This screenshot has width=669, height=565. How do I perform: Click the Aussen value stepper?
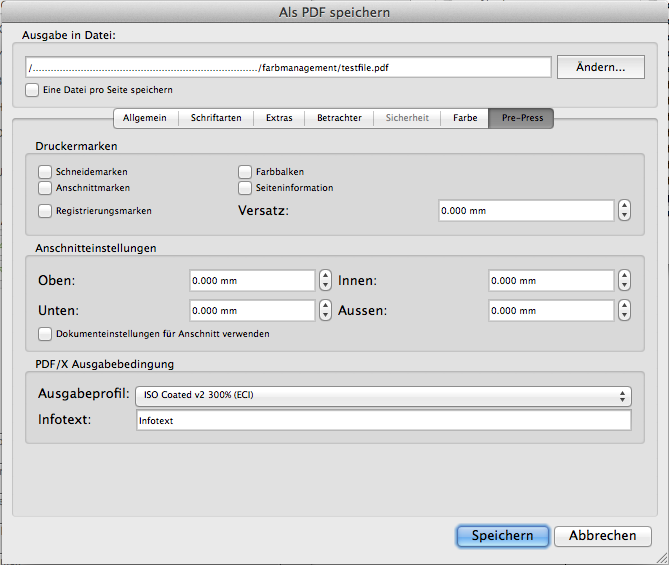[x=625, y=311]
